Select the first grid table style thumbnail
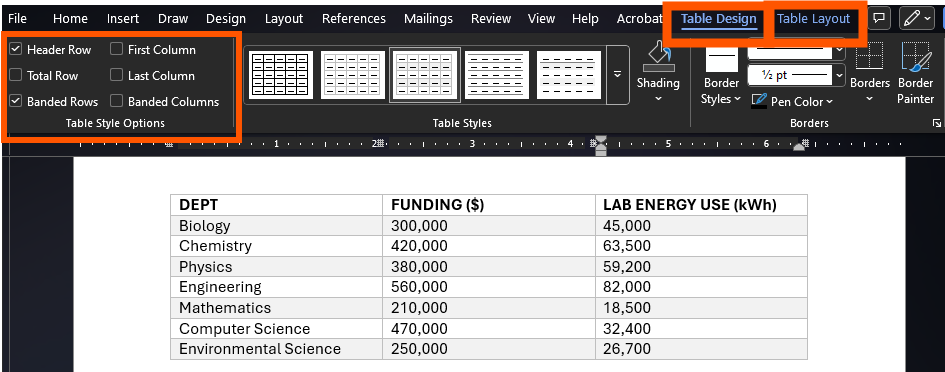945x372 pixels. click(280, 75)
